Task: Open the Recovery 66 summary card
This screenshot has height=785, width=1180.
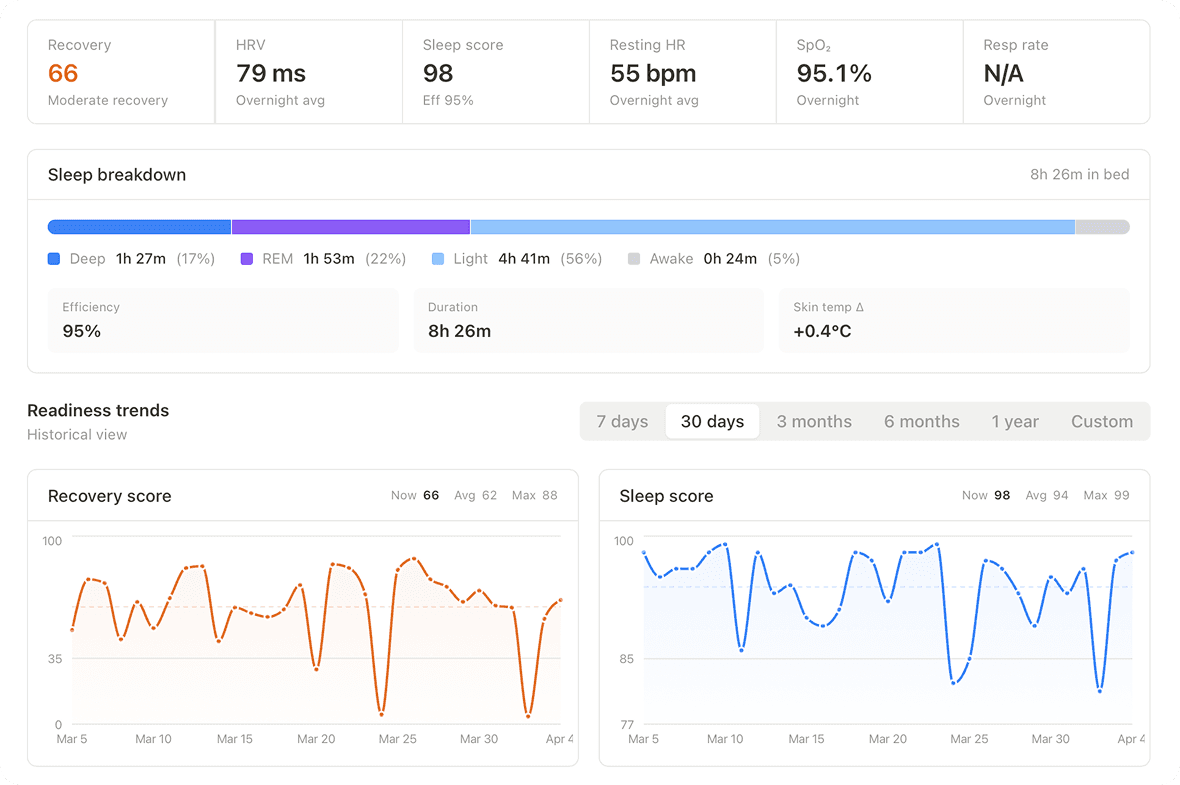Action: pyautogui.click(x=121, y=72)
